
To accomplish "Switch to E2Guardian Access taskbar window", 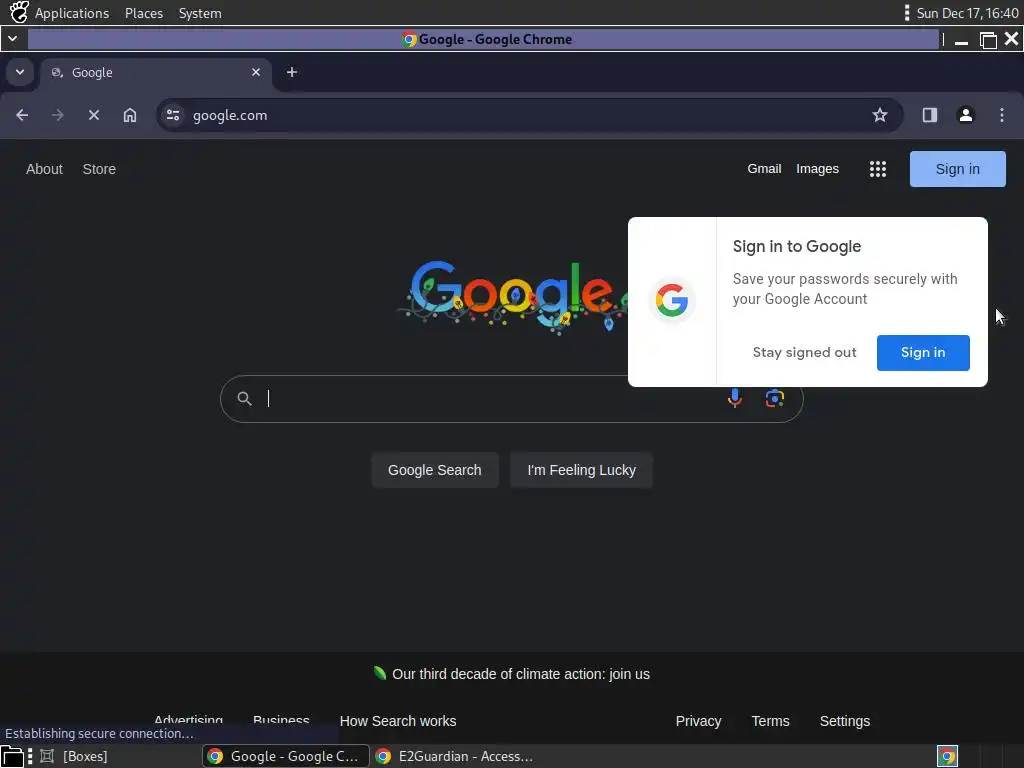I will point(455,756).
